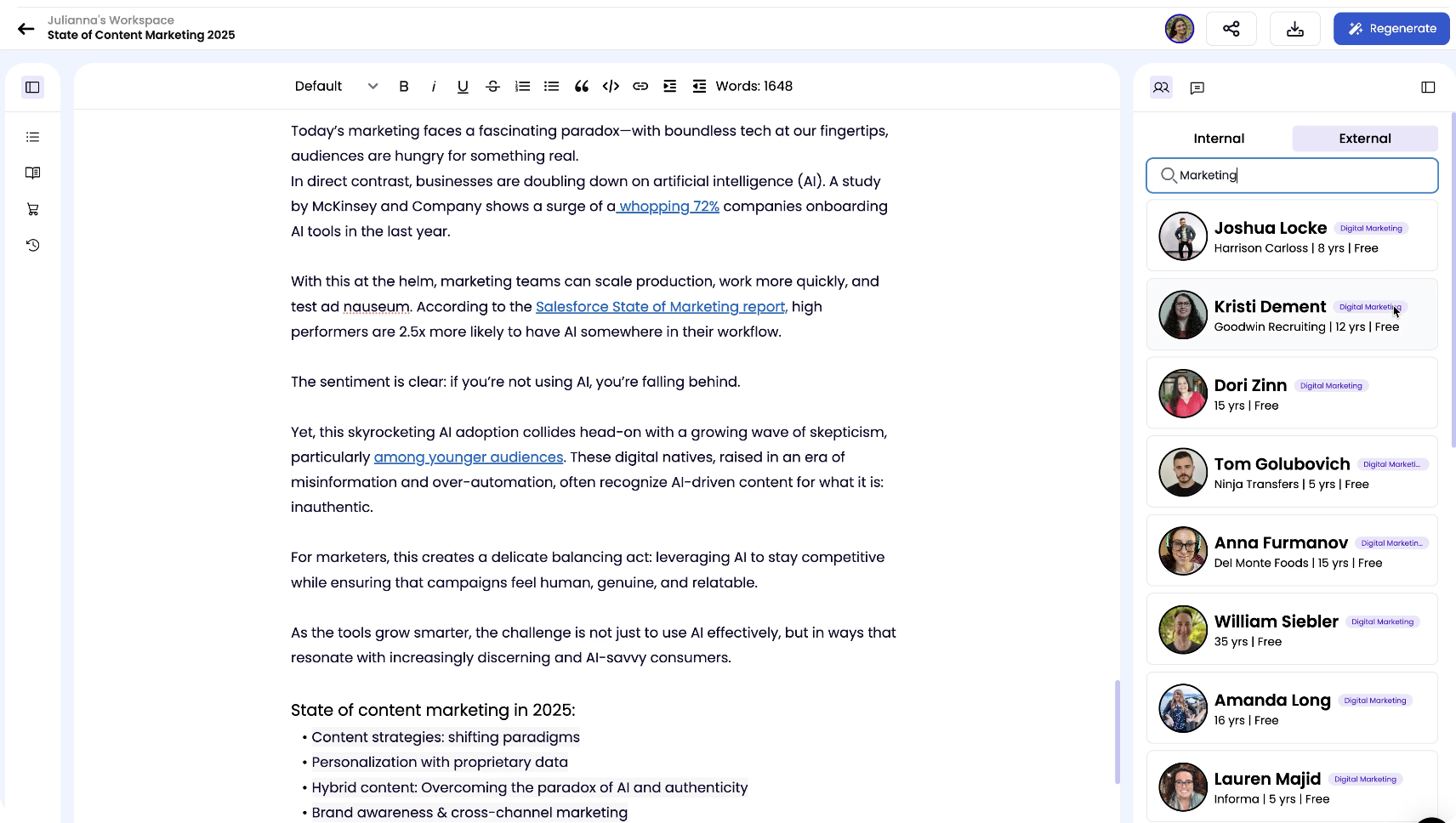Screen dimensions: 1456x823
Task: Click Kristi Dement's profile photo
Action: (1183, 315)
